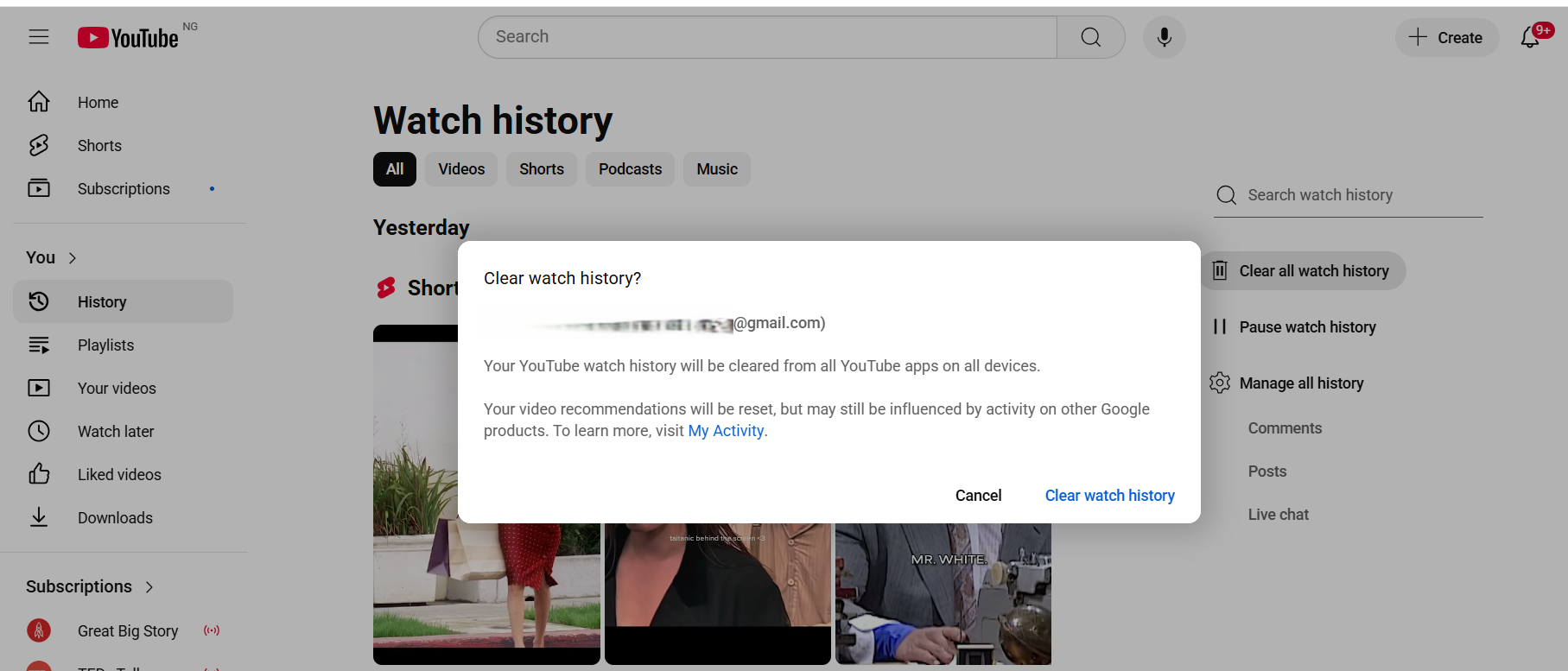1568x671 pixels.
Task: Click the trash icon for clear history
Action: tap(1220, 270)
